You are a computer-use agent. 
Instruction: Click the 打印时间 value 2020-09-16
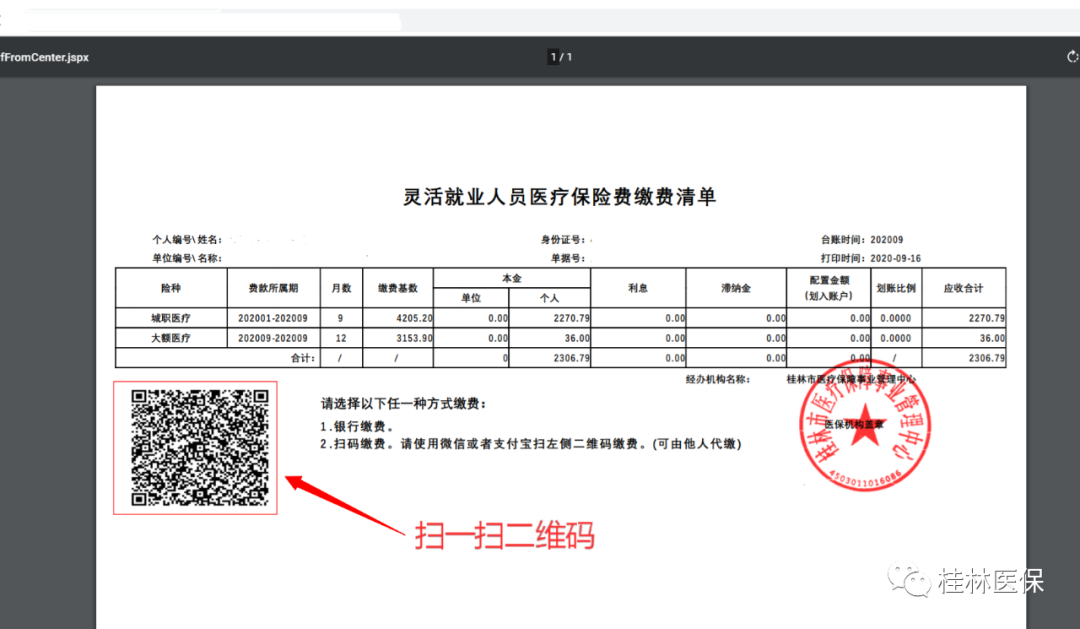coord(895,258)
